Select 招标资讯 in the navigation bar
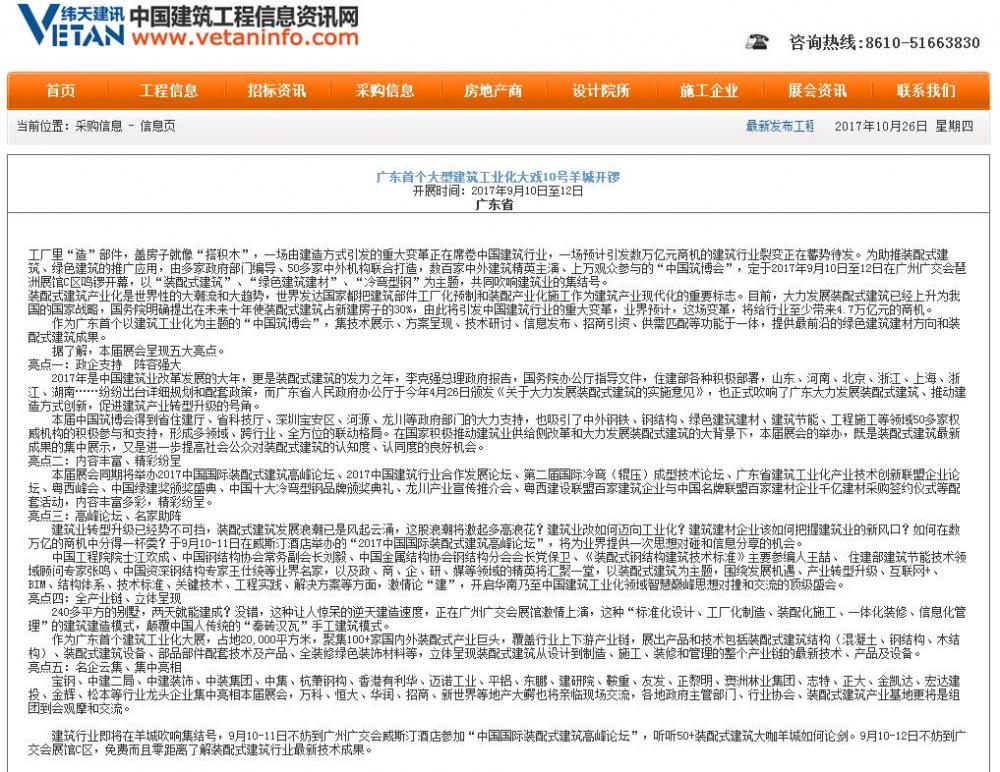The image size is (1000, 772). click(x=277, y=91)
